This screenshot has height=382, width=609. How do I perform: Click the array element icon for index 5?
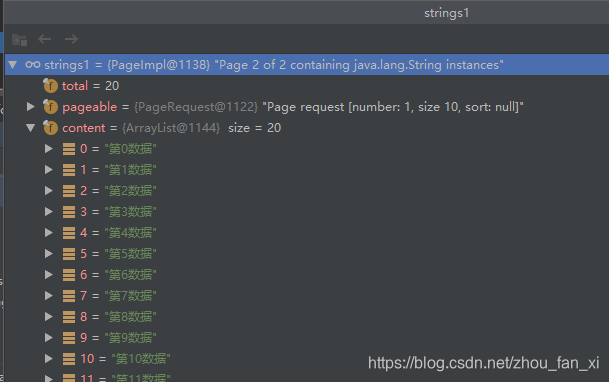pyautogui.click(x=69, y=254)
